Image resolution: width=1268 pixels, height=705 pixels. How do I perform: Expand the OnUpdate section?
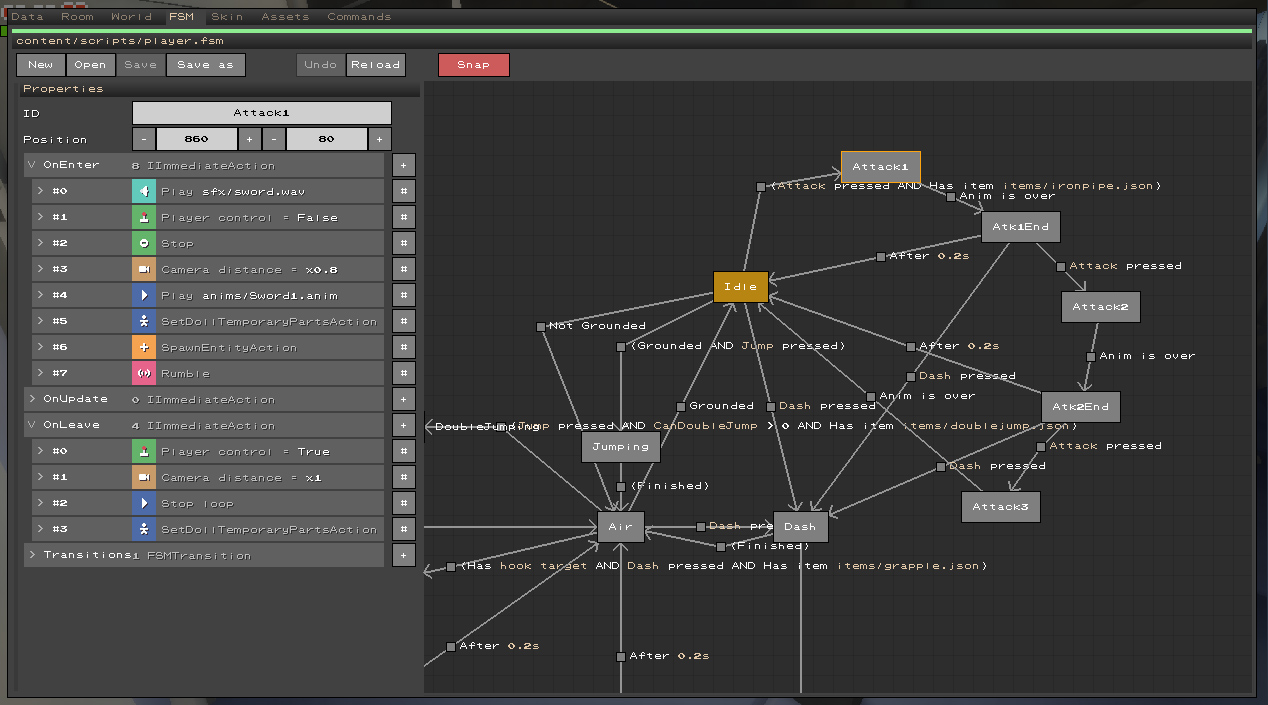click(31, 399)
